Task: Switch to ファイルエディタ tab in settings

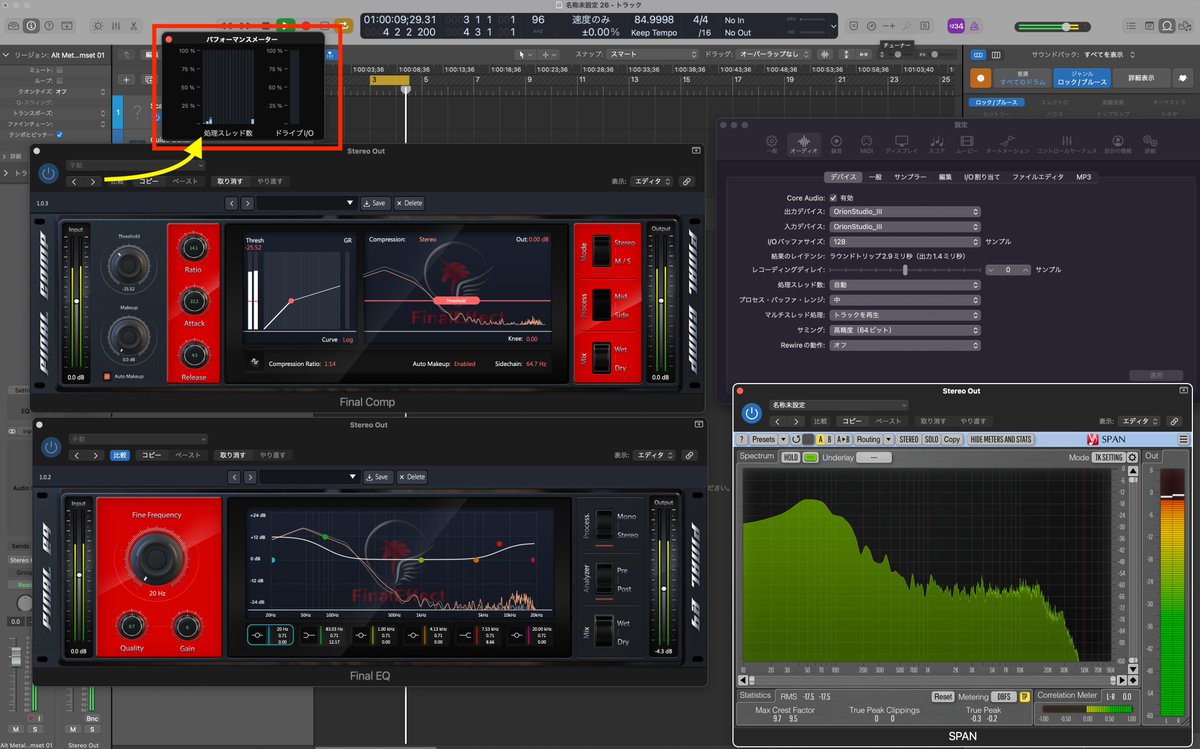Action: pyautogui.click(x=1037, y=176)
